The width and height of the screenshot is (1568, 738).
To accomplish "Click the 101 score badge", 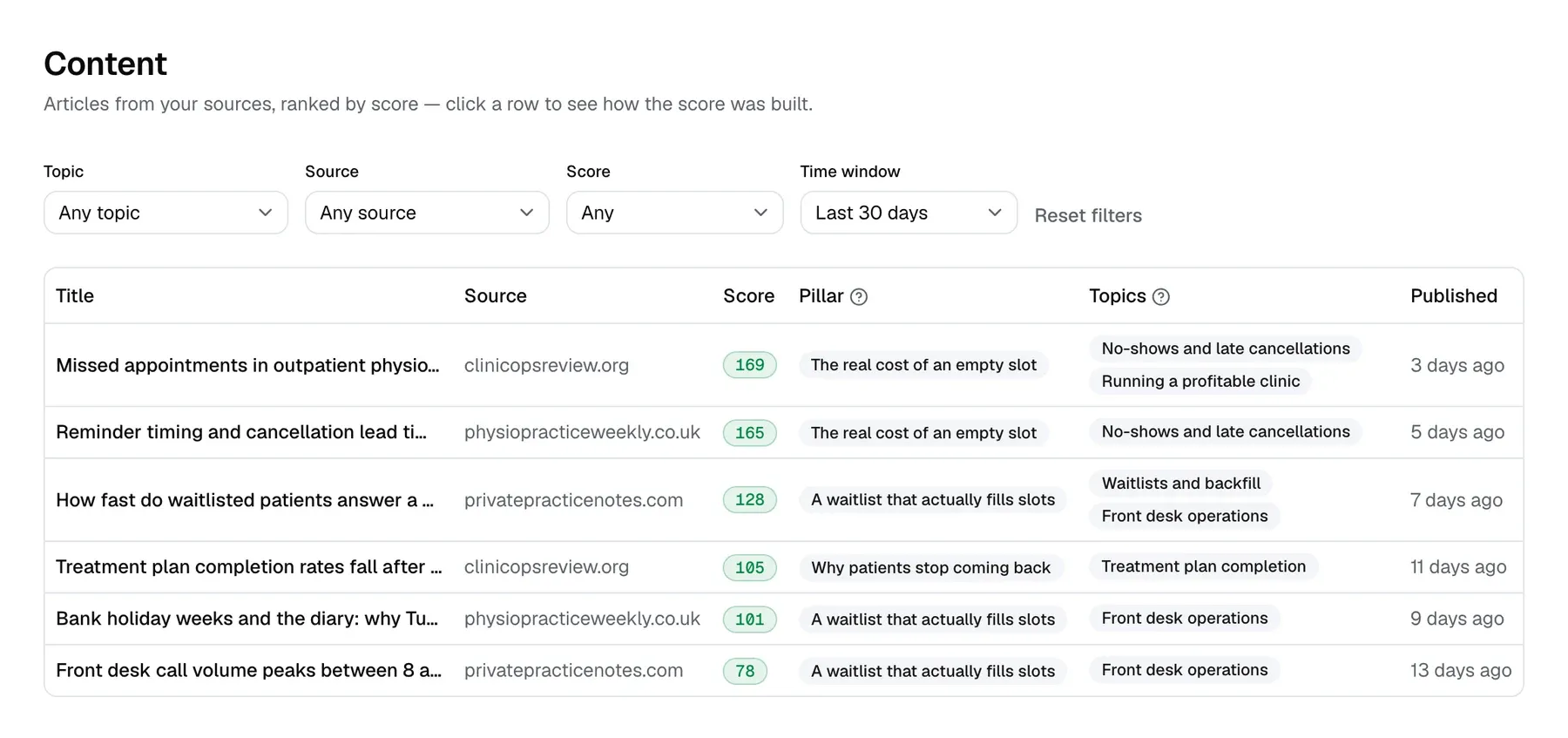I will pyautogui.click(x=749, y=619).
